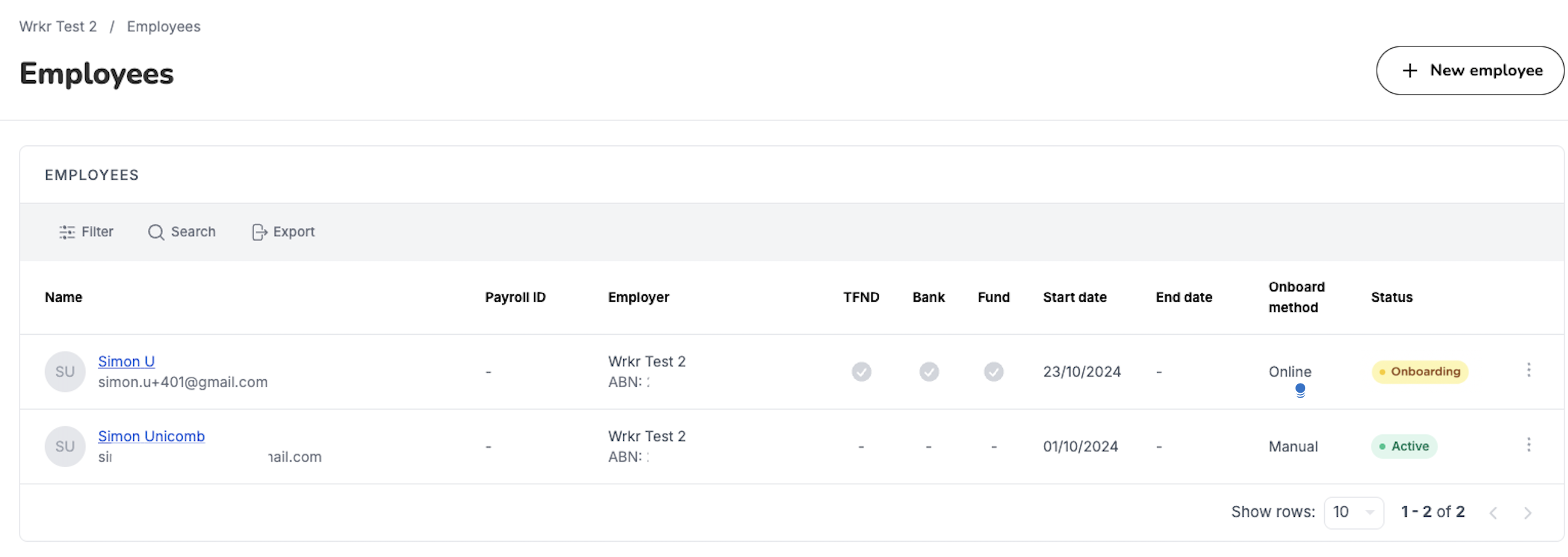Open Simon Unicomb's profile link

pos(152,436)
